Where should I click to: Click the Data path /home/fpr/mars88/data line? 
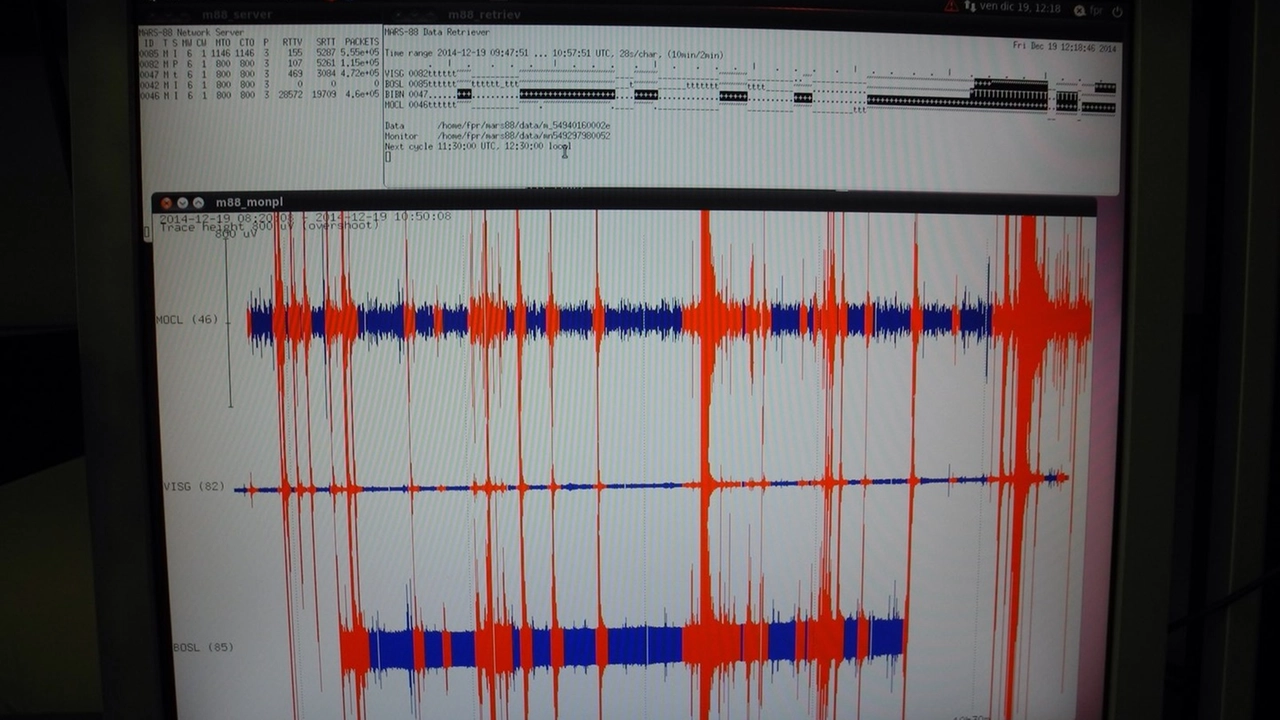(x=497, y=126)
